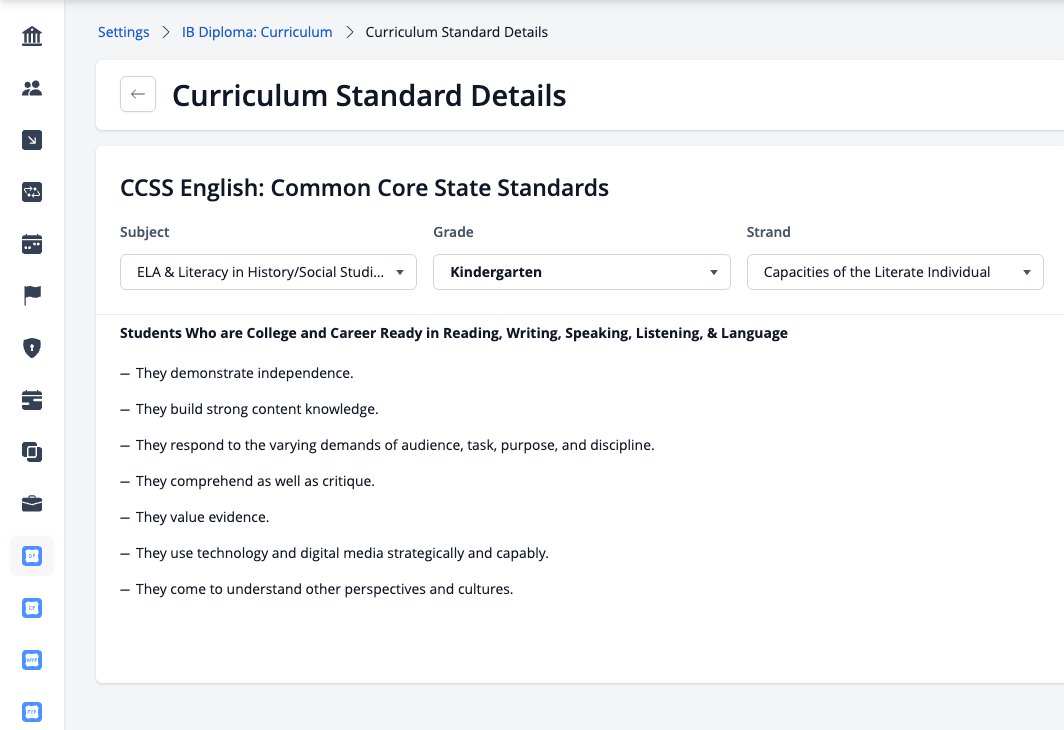Viewport: 1064px width, 730px height.
Task: Click the flag icon in sidebar
Action: tap(32, 296)
